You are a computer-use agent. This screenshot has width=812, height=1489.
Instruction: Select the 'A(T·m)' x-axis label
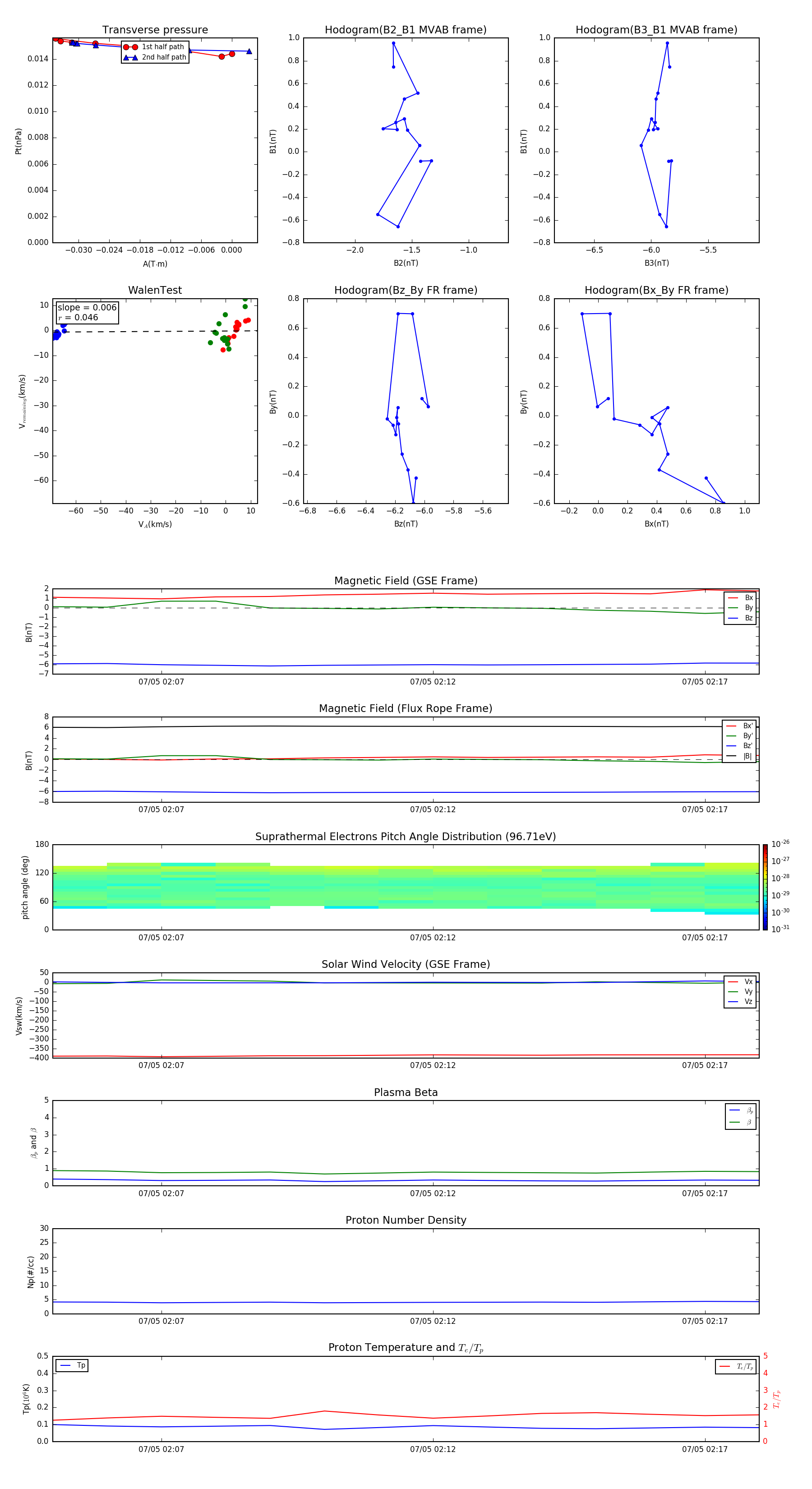point(155,264)
